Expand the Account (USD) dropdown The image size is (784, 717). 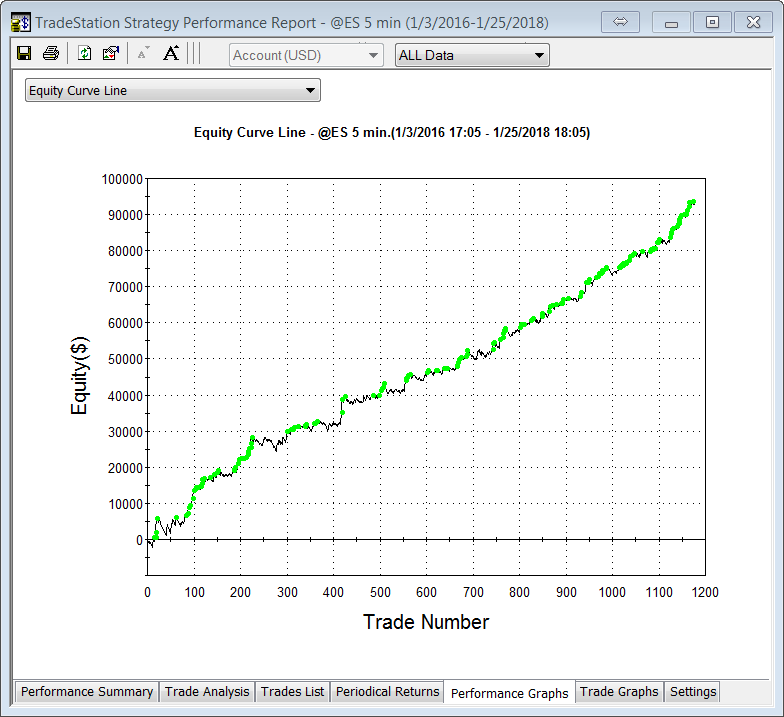[x=305, y=55]
